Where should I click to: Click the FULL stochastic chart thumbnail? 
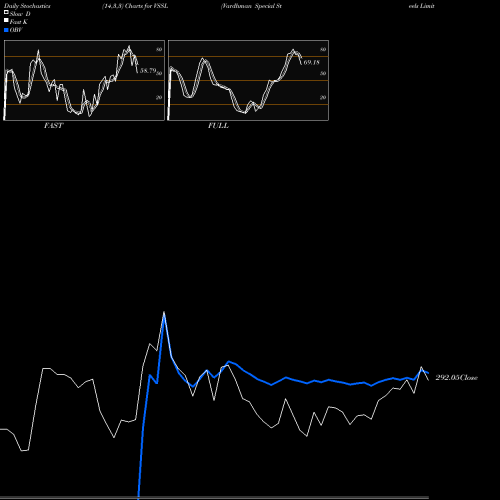(248, 80)
